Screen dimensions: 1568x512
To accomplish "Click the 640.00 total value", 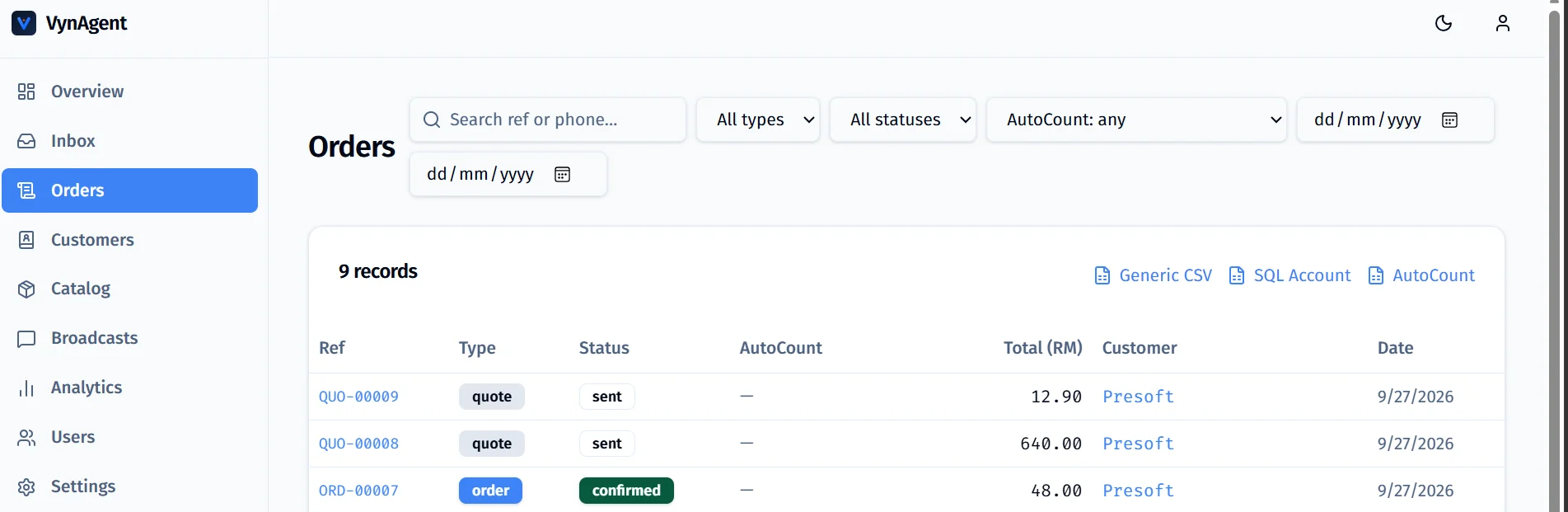I will tap(1051, 444).
